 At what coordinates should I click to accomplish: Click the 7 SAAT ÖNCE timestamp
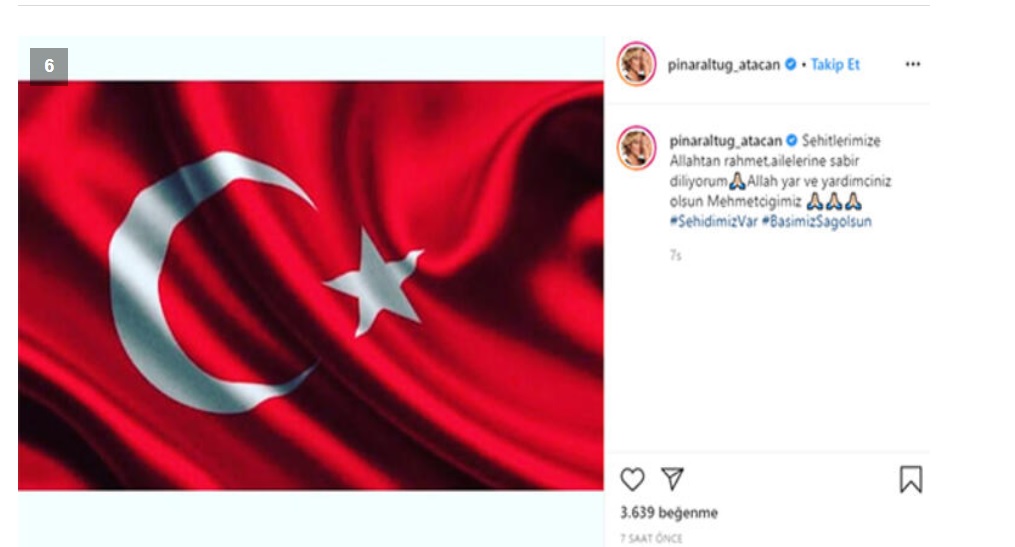(651, 539)
